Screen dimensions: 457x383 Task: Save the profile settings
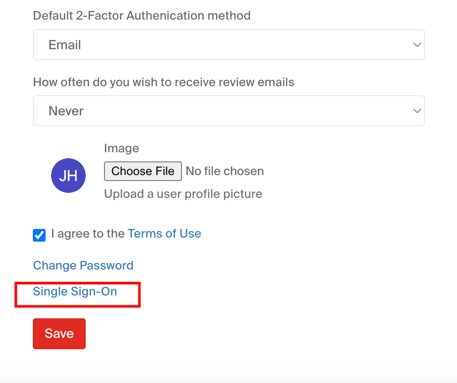click(59, 333)
